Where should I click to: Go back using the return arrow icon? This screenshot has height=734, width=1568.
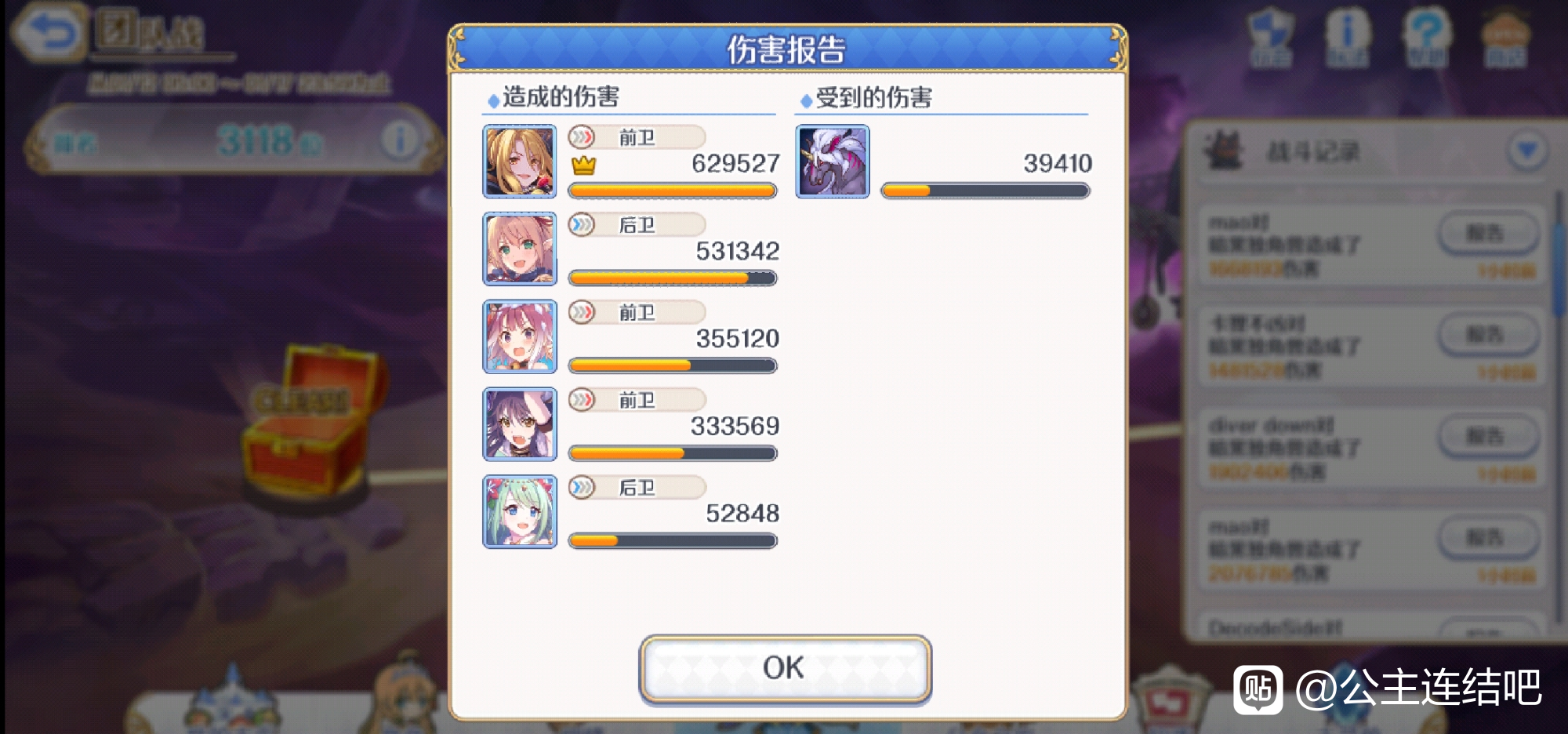coord(49,32)
